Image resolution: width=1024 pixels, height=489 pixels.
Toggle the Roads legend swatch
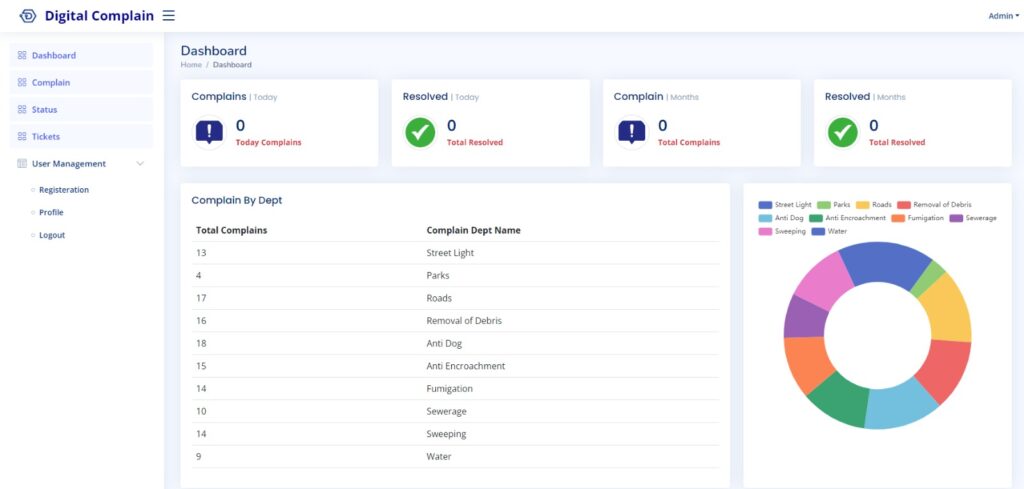click(863, 205)
